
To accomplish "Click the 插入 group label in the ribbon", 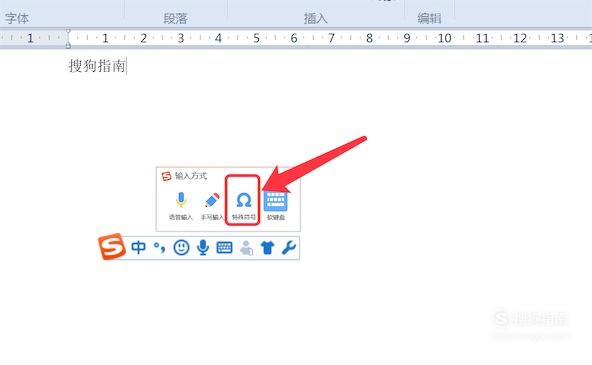I will (x=316, y=18).
